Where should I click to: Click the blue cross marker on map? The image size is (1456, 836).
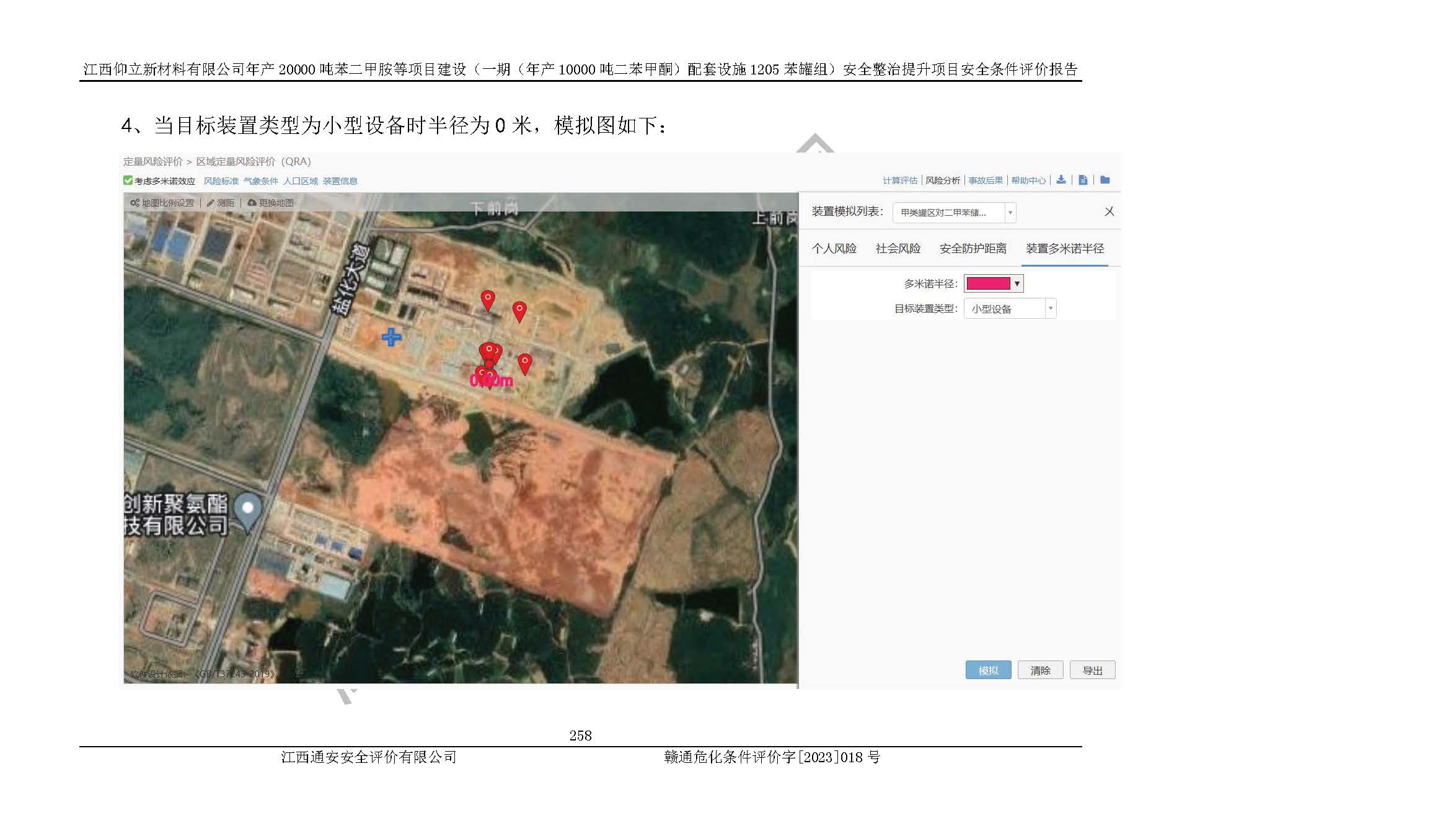click(x=391, y=337)
